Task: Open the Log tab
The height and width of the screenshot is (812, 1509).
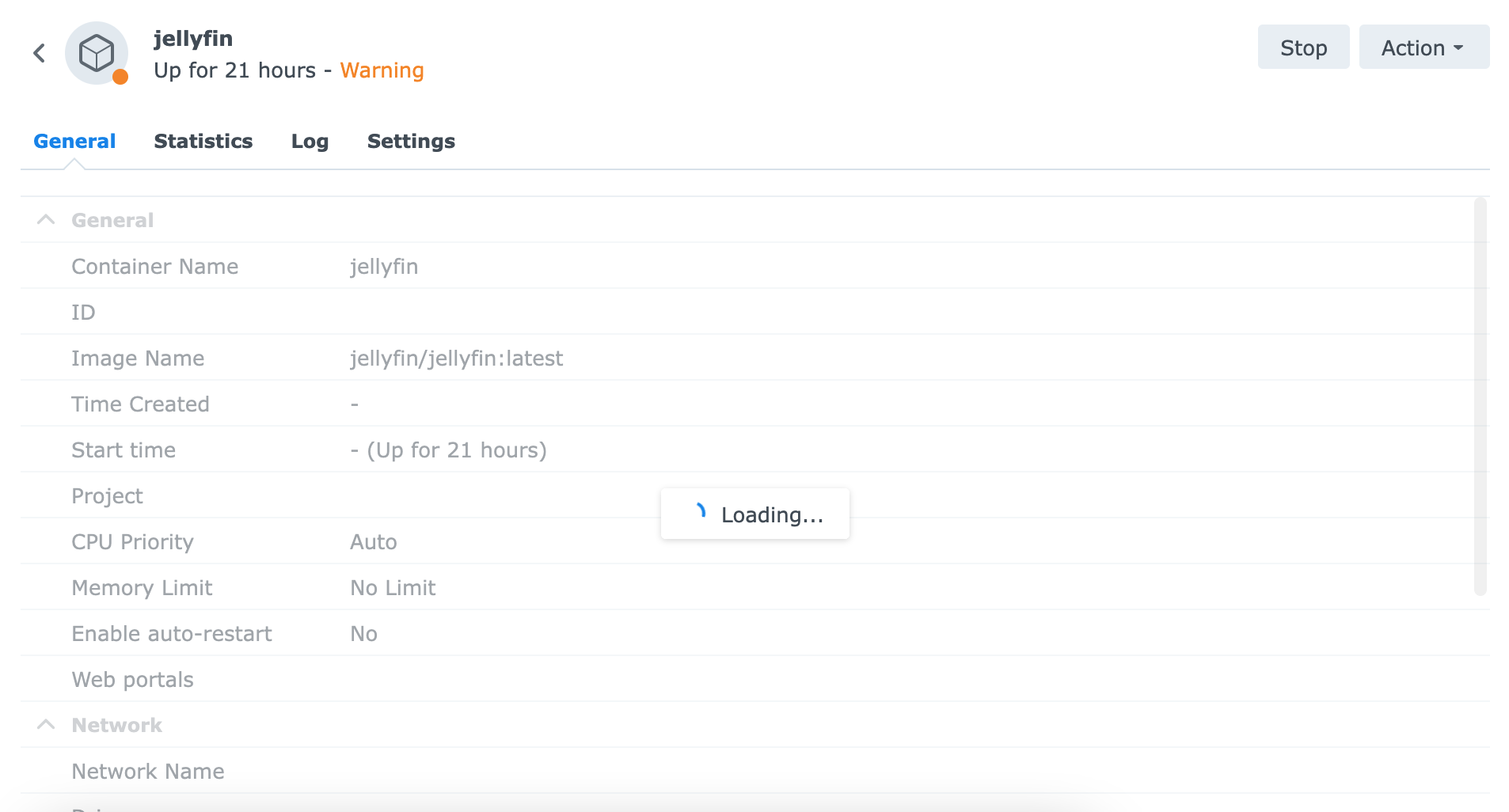Action: point(310,141)
